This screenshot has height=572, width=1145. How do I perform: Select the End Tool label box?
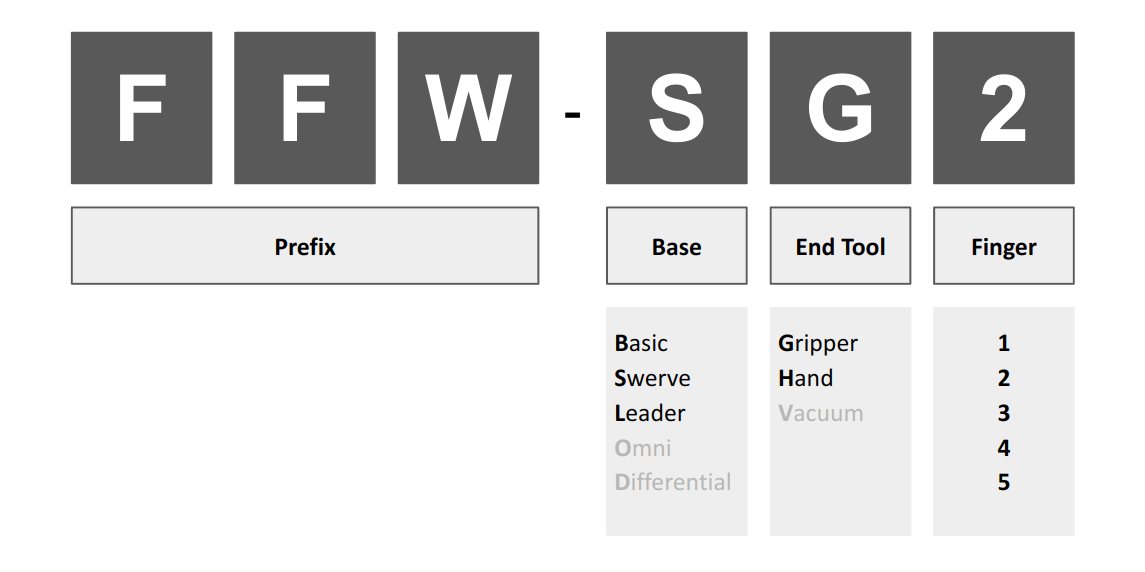pyautogui.click(x=840, y=245)
